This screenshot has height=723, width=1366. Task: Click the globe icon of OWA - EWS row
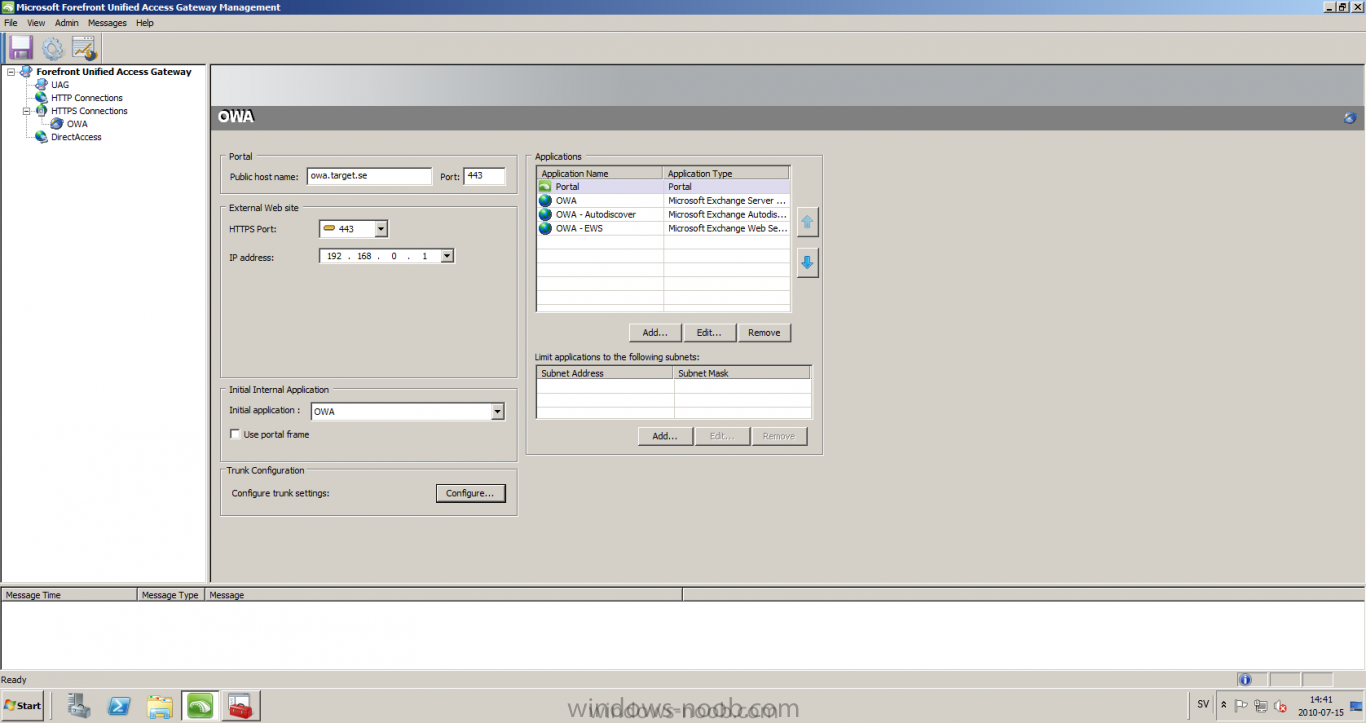(545, 229)
